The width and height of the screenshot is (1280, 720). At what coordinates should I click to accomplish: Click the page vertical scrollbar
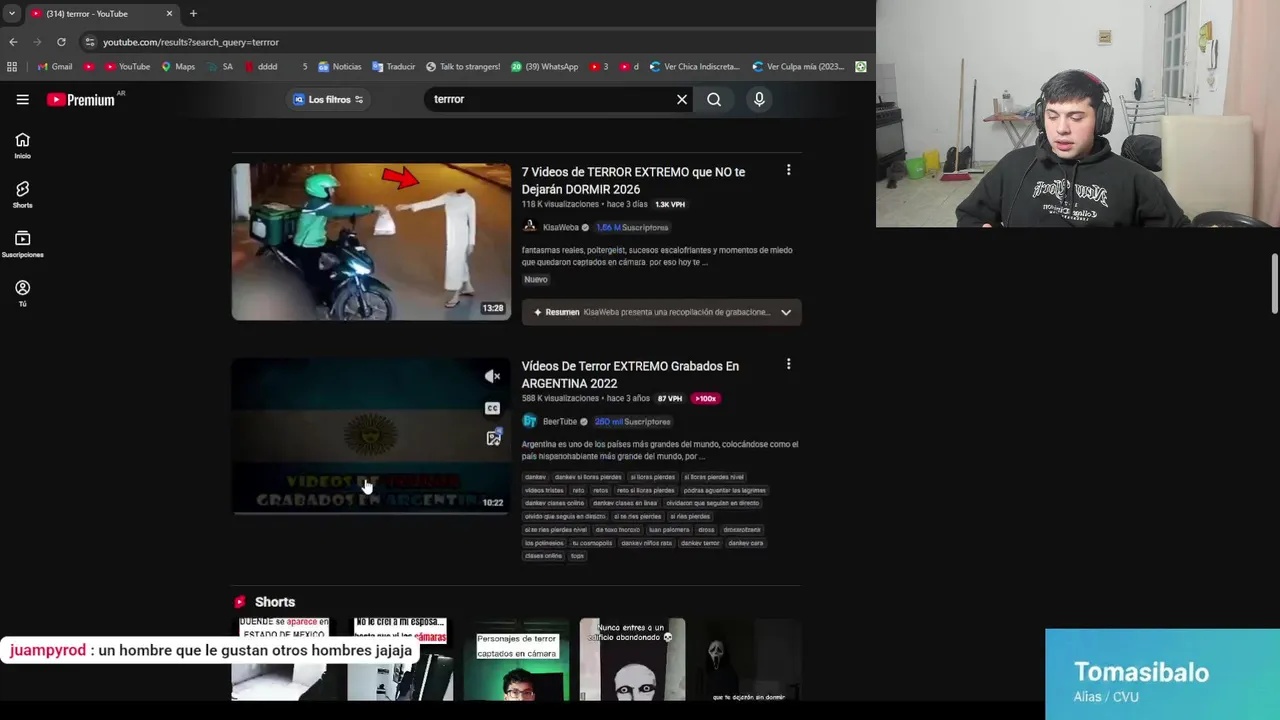tap(1274, 283)
